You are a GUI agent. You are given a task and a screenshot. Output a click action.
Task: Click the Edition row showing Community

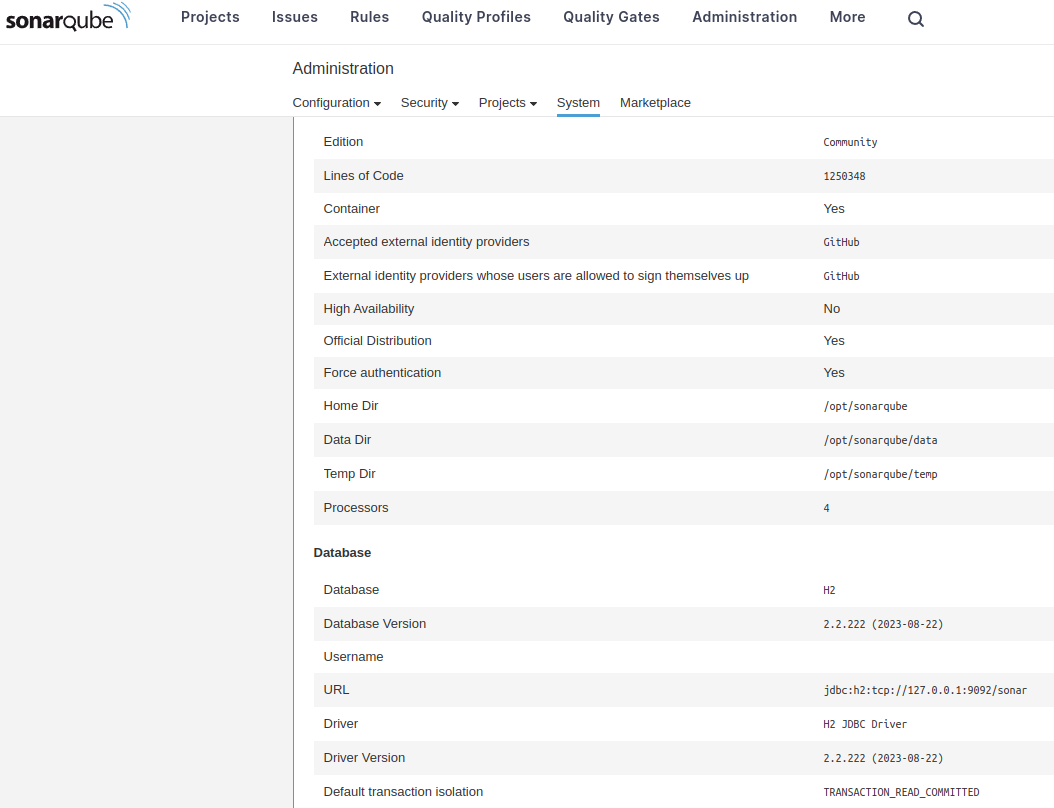tap(850, 141)
